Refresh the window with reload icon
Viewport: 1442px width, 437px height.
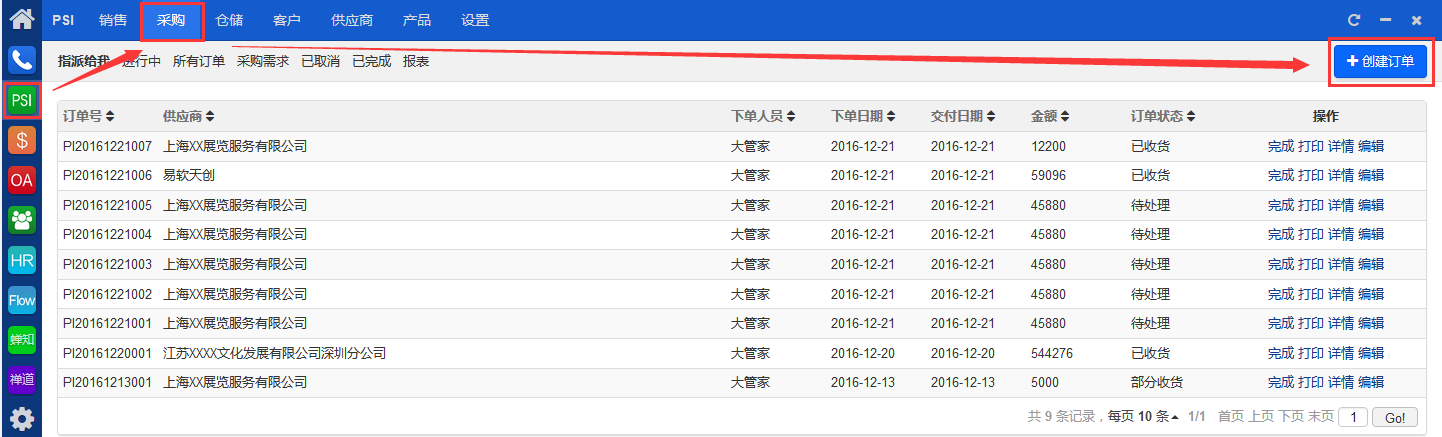1354,20
